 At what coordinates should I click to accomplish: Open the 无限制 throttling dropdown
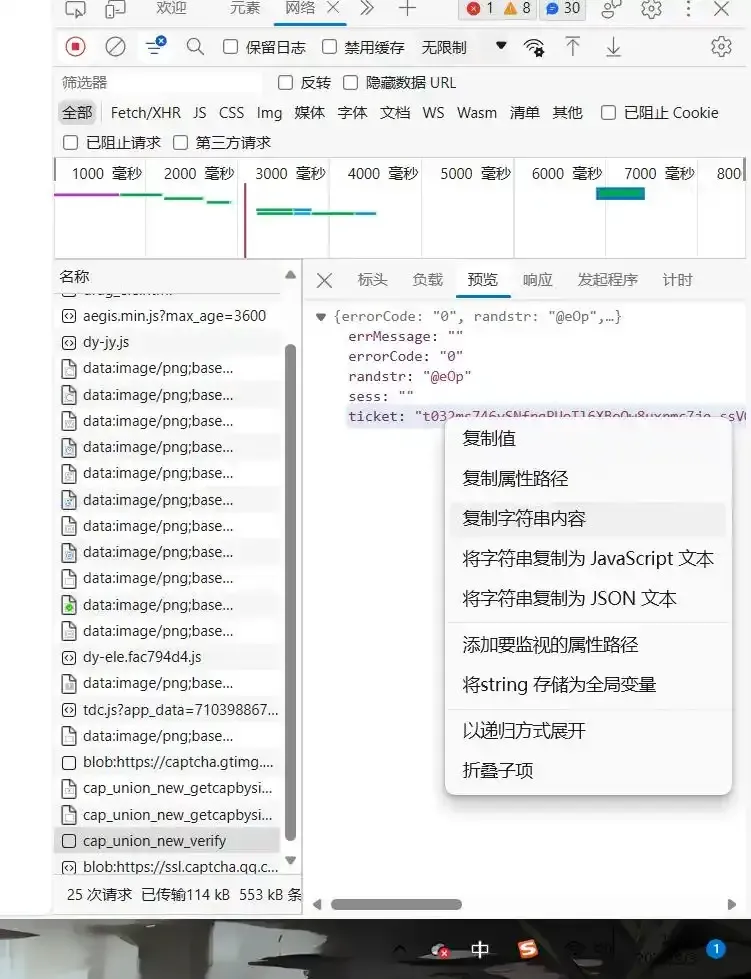click(462, 47)
